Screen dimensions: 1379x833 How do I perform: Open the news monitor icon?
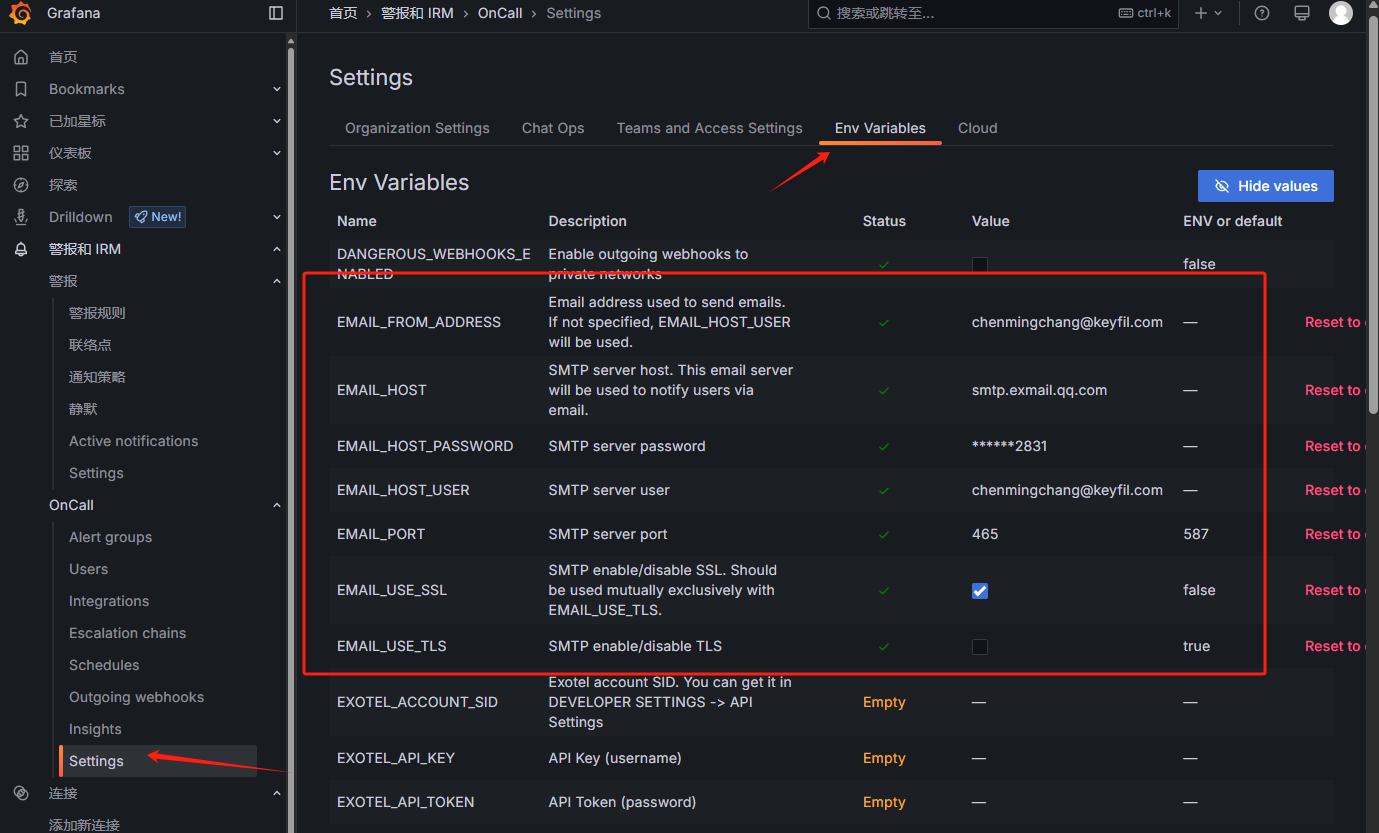point(1302,13)
